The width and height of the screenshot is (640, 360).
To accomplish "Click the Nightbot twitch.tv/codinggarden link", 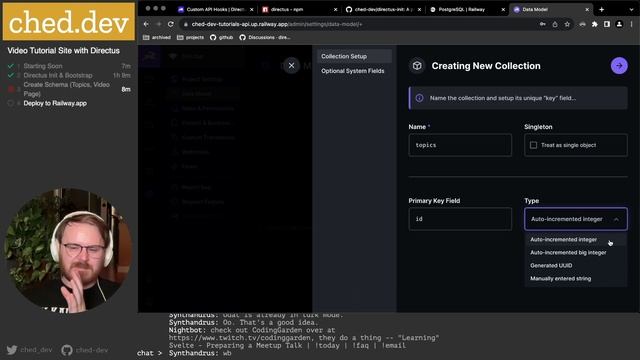I will pos(239,338).
